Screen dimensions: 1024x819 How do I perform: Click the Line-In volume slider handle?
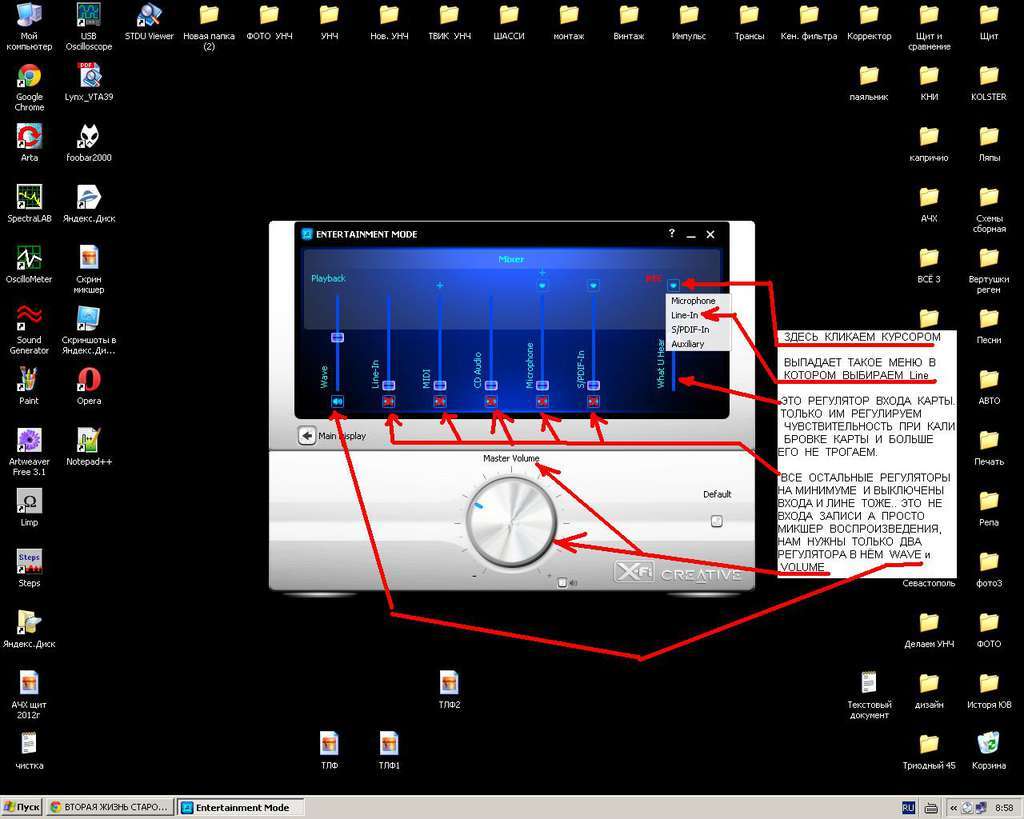pyautogui.click(x=389, y=385)
